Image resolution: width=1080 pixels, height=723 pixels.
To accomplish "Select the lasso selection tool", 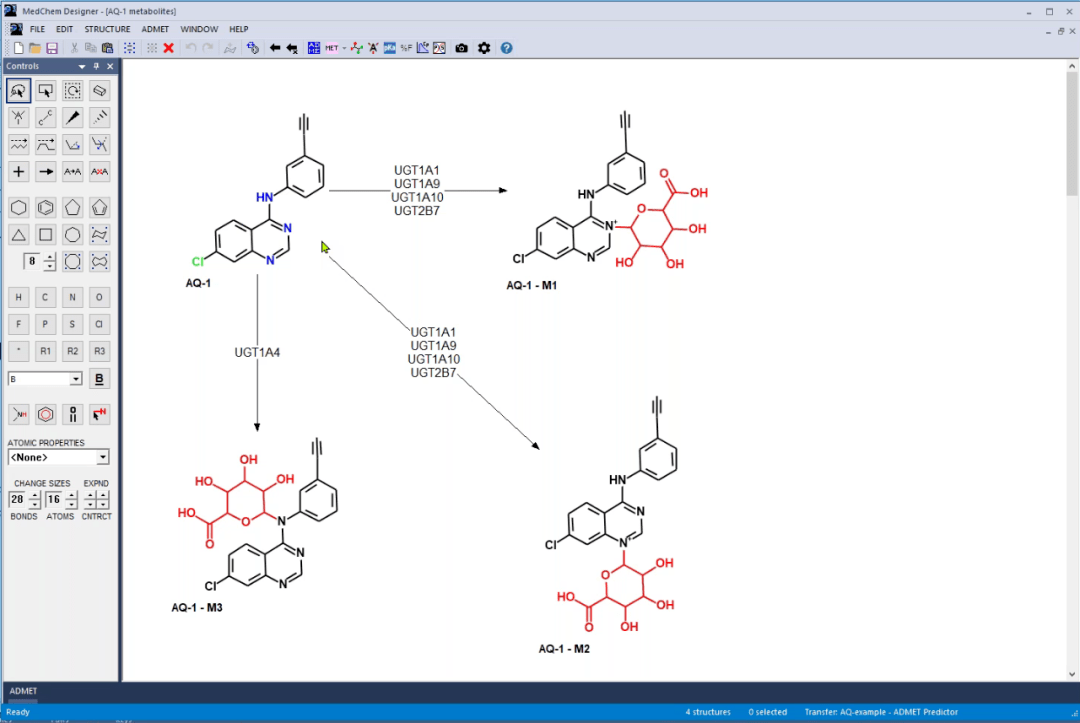I will coord(19,91).
